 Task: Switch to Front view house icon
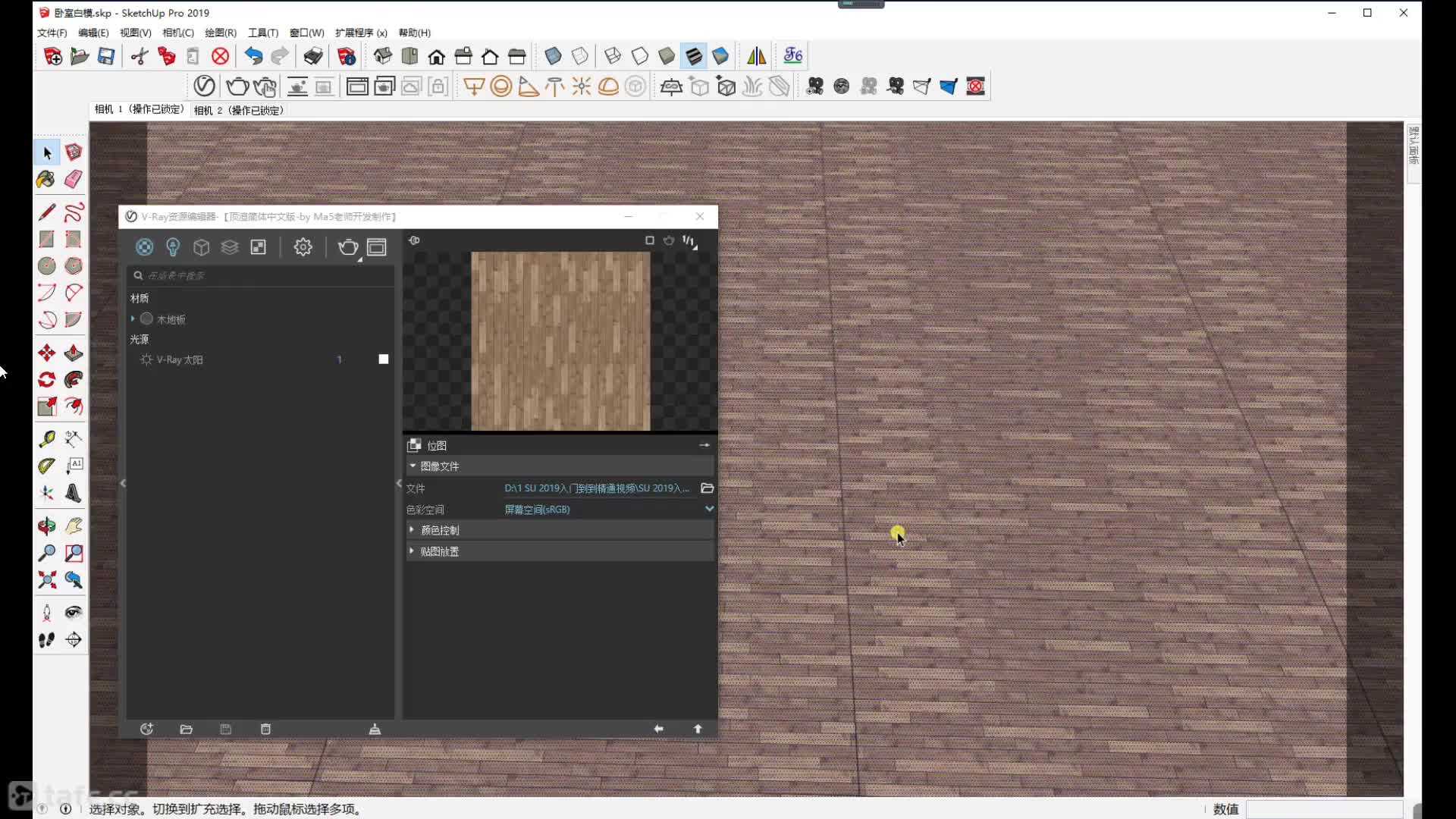point(437,56)
